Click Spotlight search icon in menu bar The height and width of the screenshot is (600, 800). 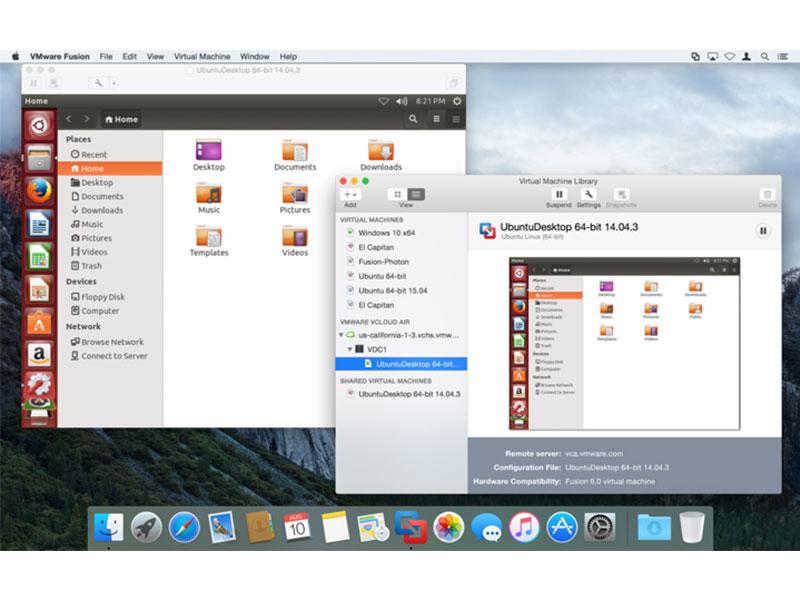click(x=765, y=57)
